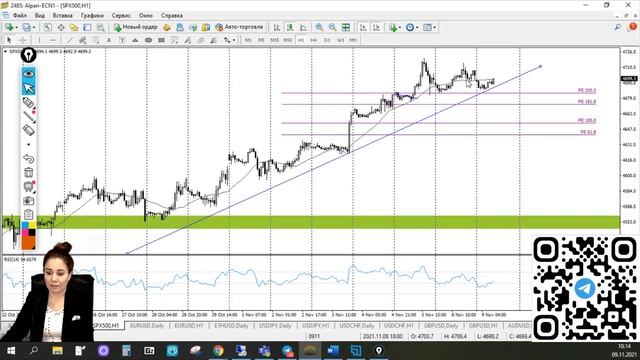Screen dimensions: 640x360
Task: Open Word from the taskbar
Action: pyautogui.click(x=333, y=351)
